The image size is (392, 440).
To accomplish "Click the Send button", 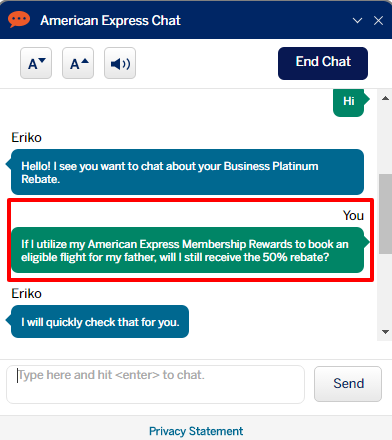I will 348,384.
